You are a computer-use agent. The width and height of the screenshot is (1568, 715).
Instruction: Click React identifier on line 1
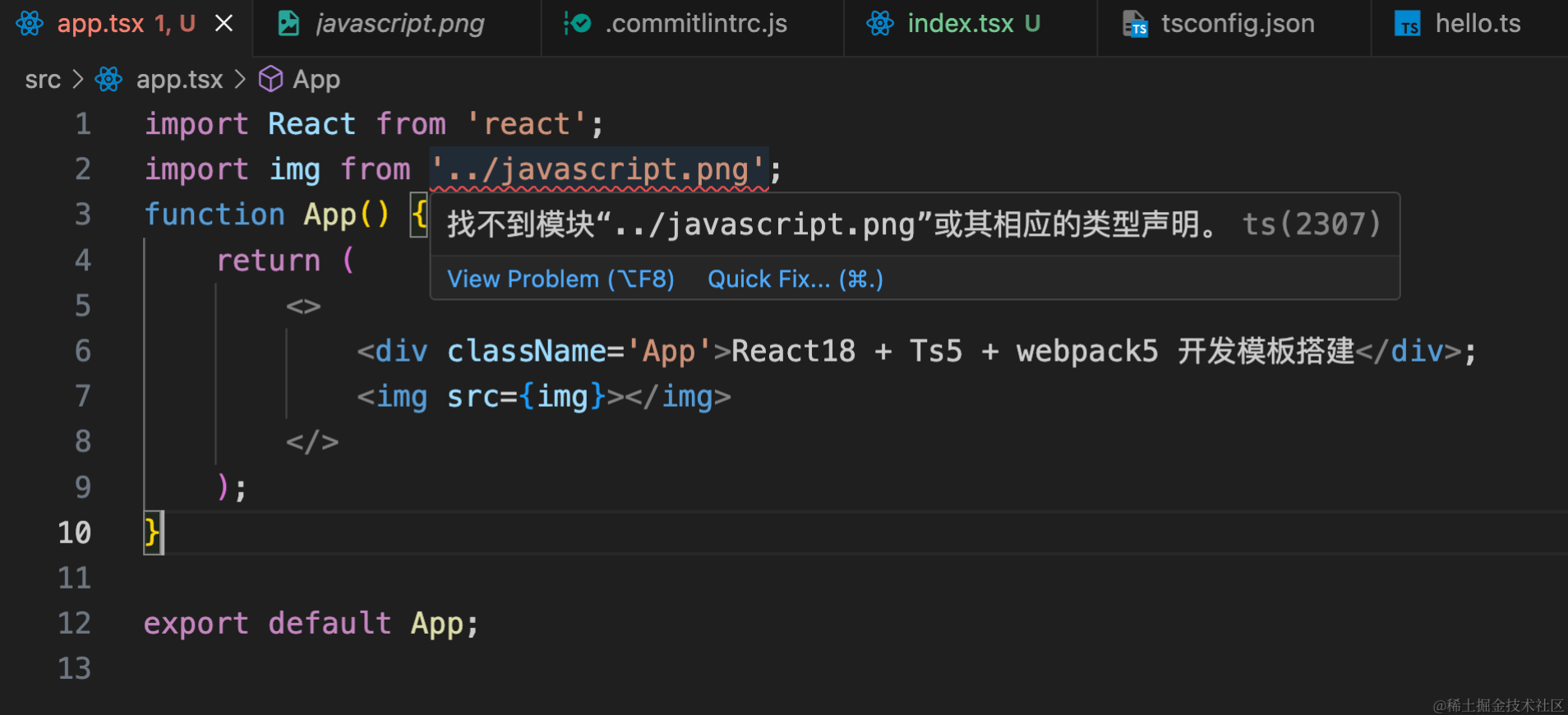click(311, 124)
